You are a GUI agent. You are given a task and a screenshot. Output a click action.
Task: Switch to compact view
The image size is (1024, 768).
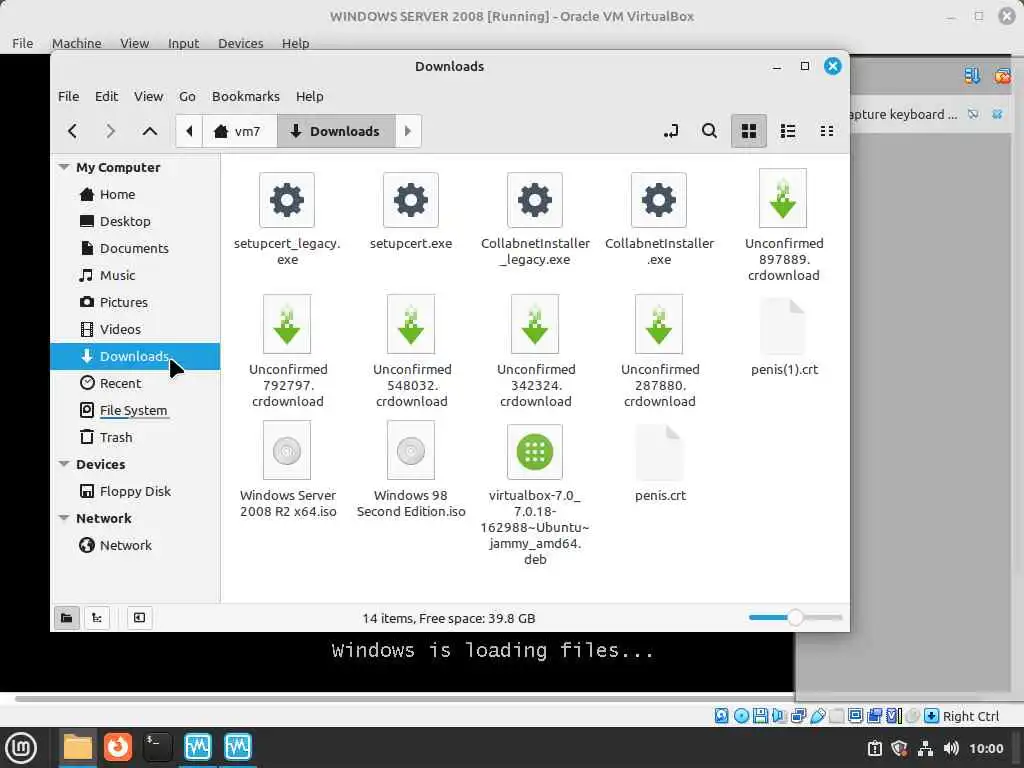826,131
